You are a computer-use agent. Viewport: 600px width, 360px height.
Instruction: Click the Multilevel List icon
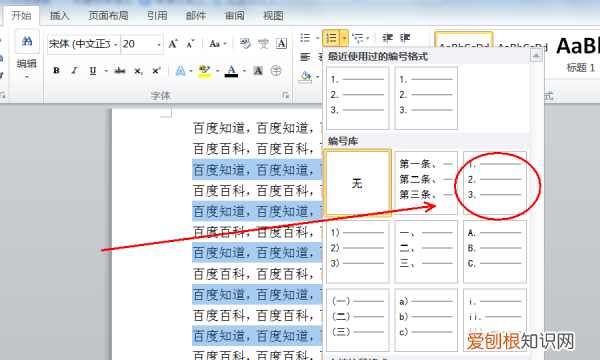(358, 38)
